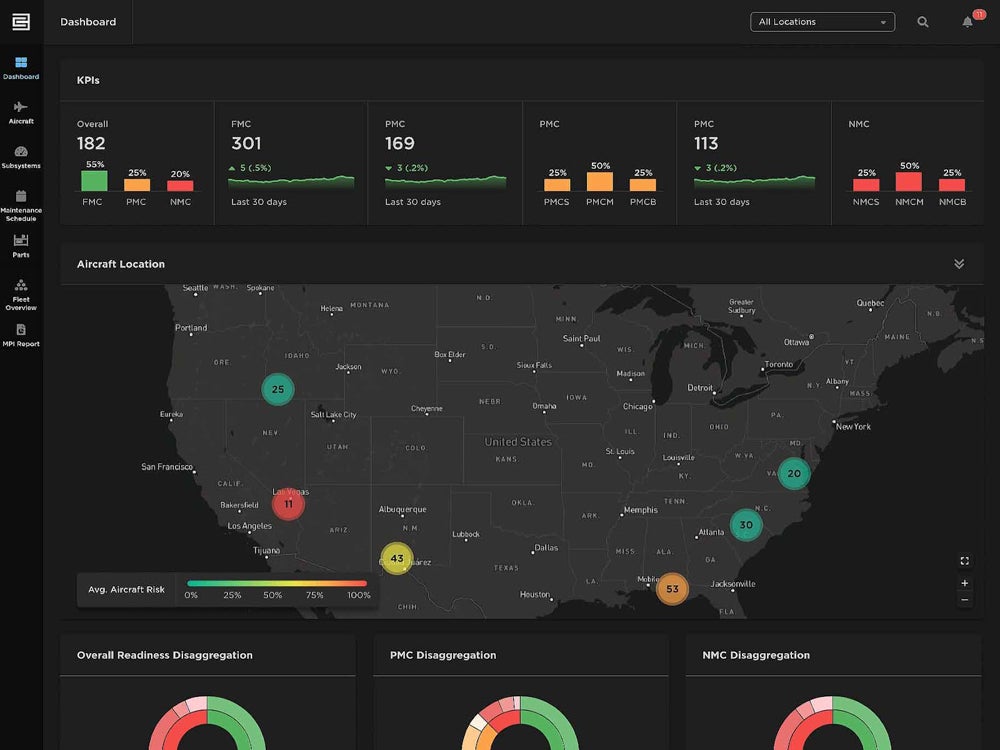Go to Subsystems in sidebar
This screenshot has height=750, width=1000.
[x=21, y=158]
